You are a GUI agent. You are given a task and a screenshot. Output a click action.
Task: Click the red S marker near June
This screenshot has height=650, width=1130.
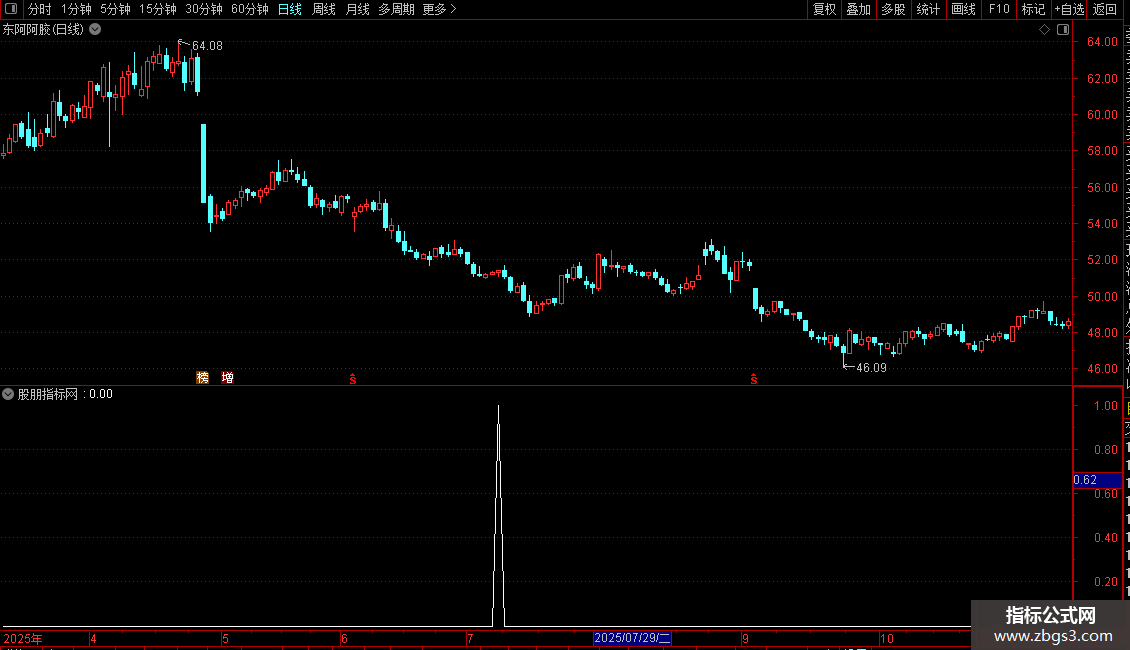click(x=352, y=379)
